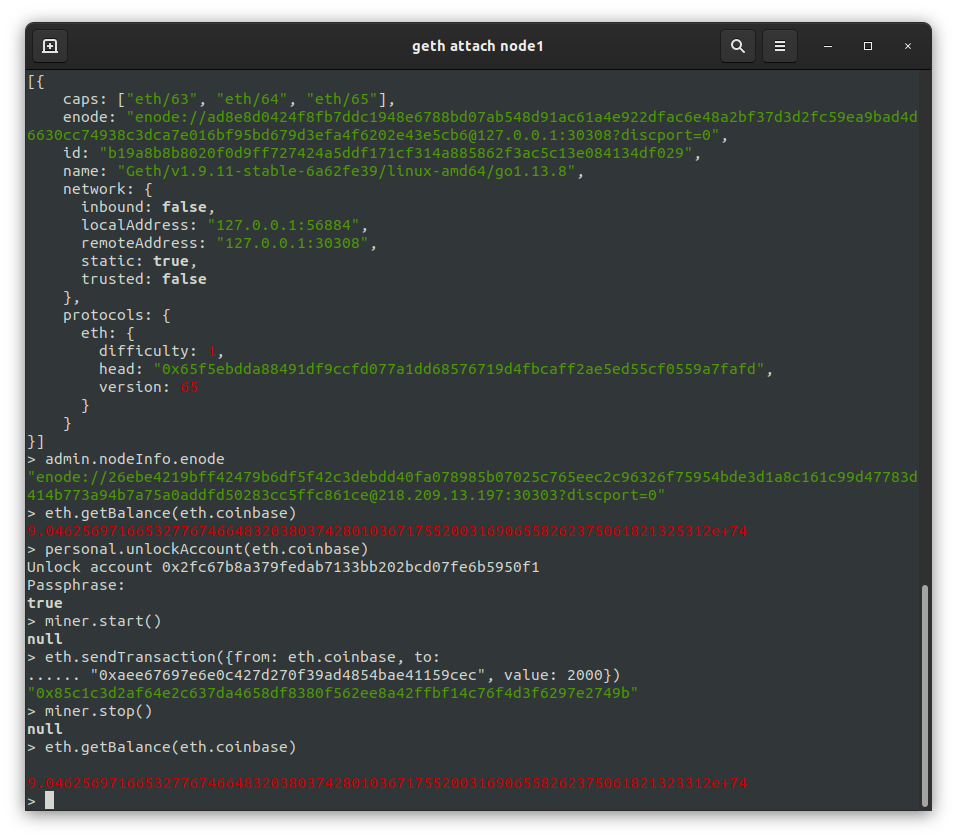Click the 'true' result after Passphrase
Image resolution: width=957 pixels, height=839 pixels.
click(x=45, y=603)
